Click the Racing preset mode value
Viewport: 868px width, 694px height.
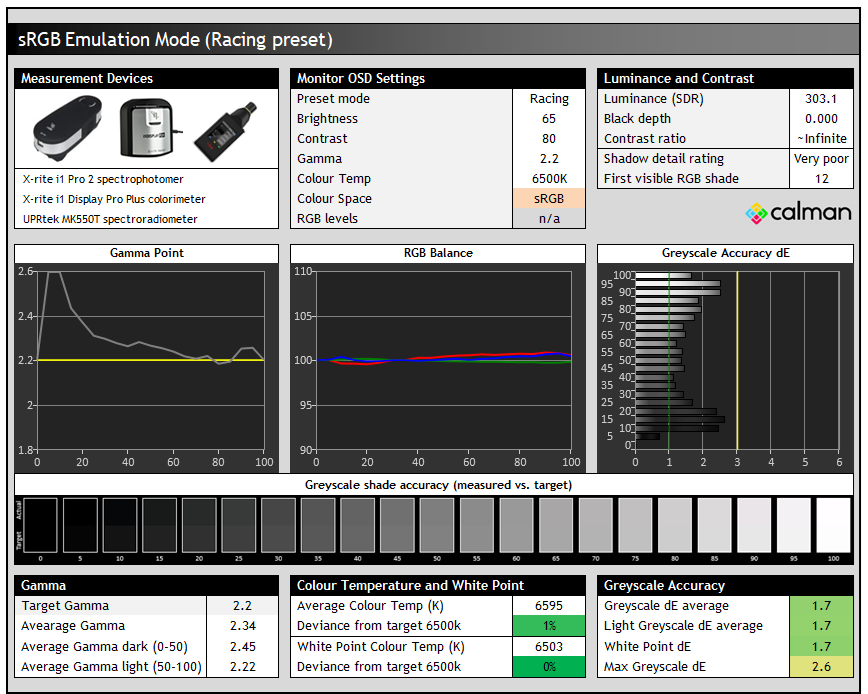point(548,98)
